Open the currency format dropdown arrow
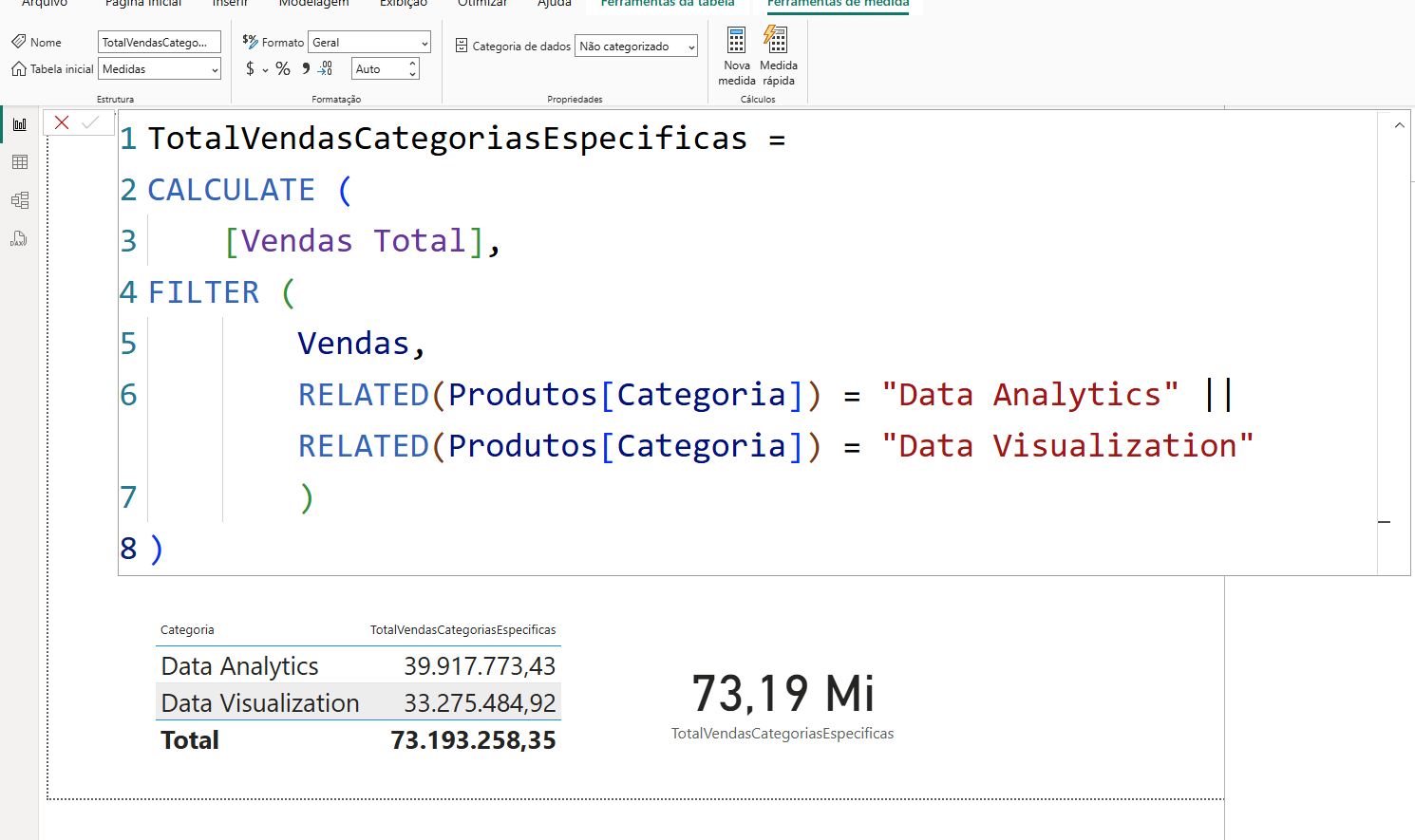Image resolution: width=1415 pixels, height=840 pixels. click(266, 69)
